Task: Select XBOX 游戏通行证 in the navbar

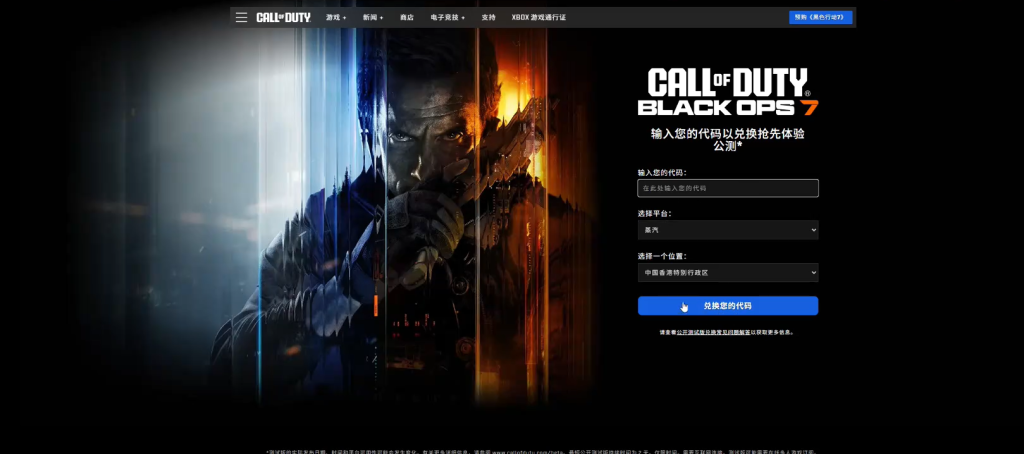Action: [x=538, y=17]
